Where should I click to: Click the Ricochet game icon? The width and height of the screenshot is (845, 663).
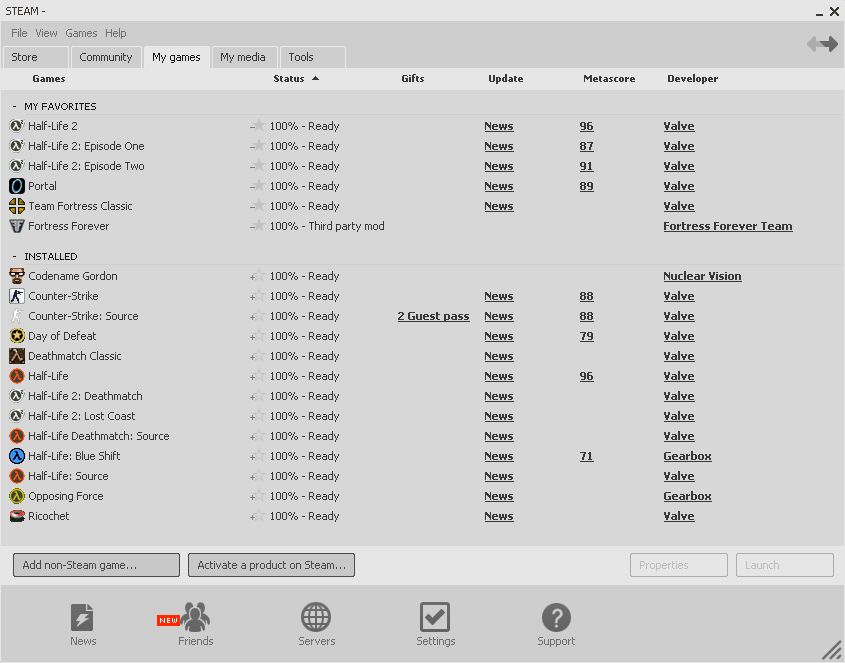(17, 516)
